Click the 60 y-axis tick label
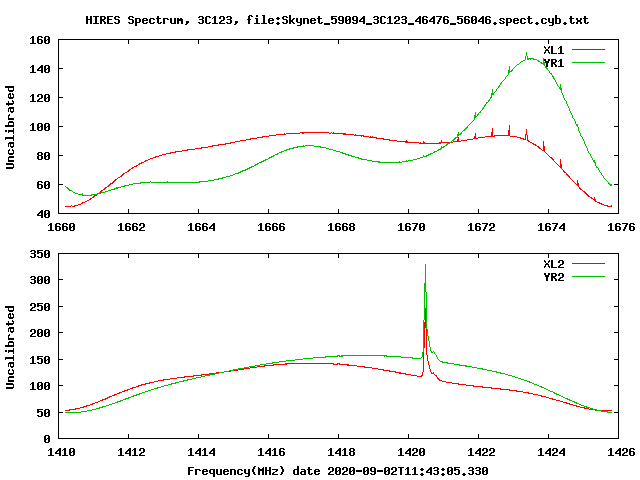 point(43,185)
